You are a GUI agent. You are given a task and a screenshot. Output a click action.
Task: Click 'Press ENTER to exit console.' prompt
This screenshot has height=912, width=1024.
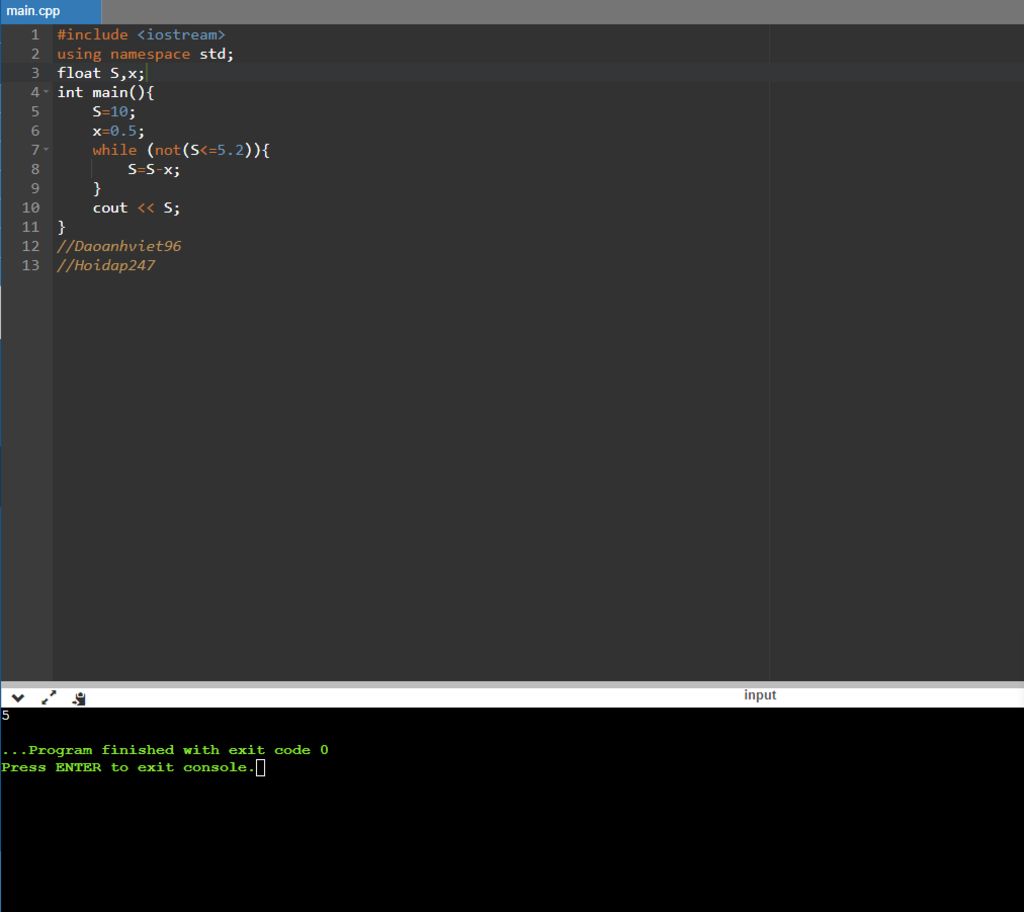pos(128,768)
